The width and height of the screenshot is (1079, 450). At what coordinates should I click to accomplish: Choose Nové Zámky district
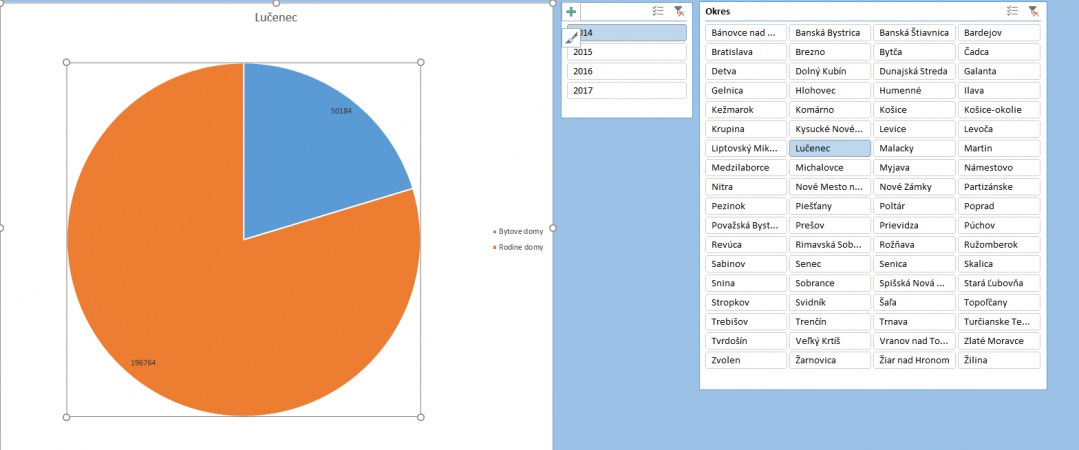pyautogui.click(x=914, y=186)
